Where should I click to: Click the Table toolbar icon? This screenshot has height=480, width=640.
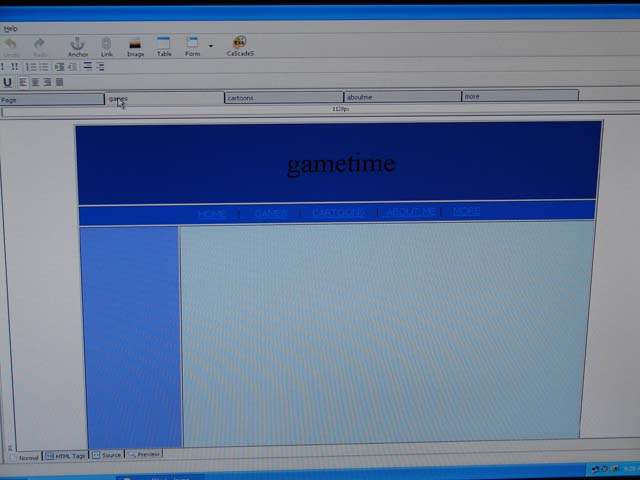click(x=164, y=45)
